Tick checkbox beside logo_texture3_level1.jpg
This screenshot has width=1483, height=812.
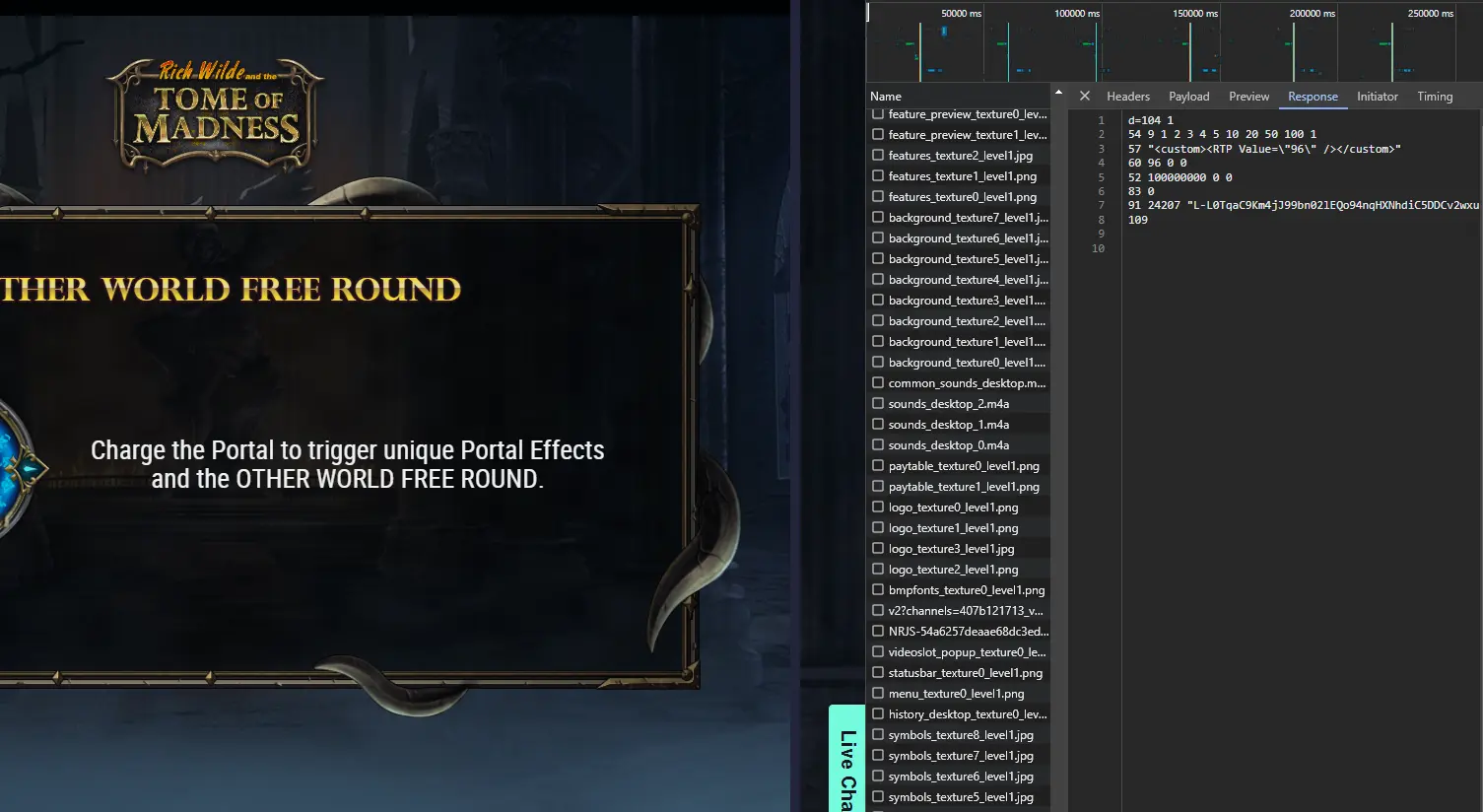(x=878, y=549)
